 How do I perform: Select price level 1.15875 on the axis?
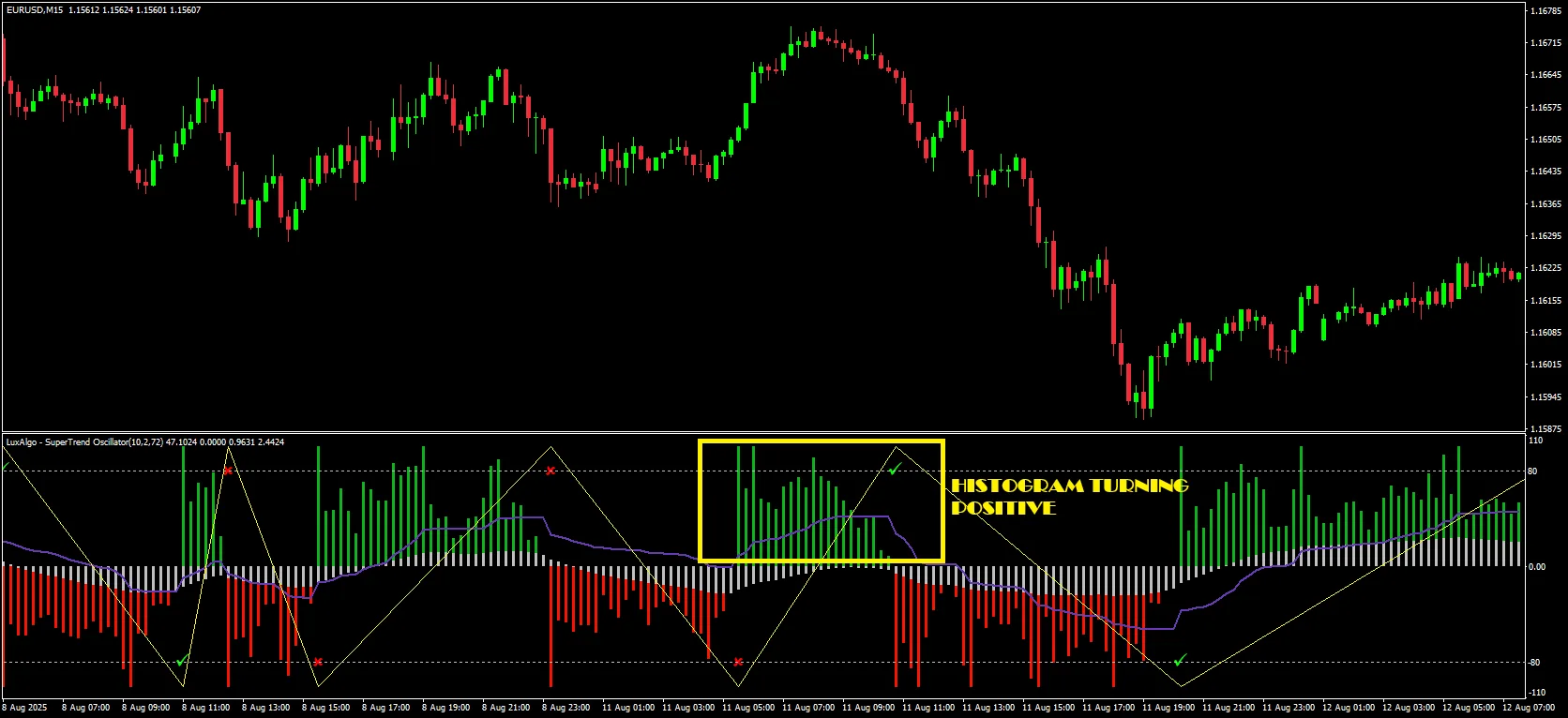[x=1545, y=428]
